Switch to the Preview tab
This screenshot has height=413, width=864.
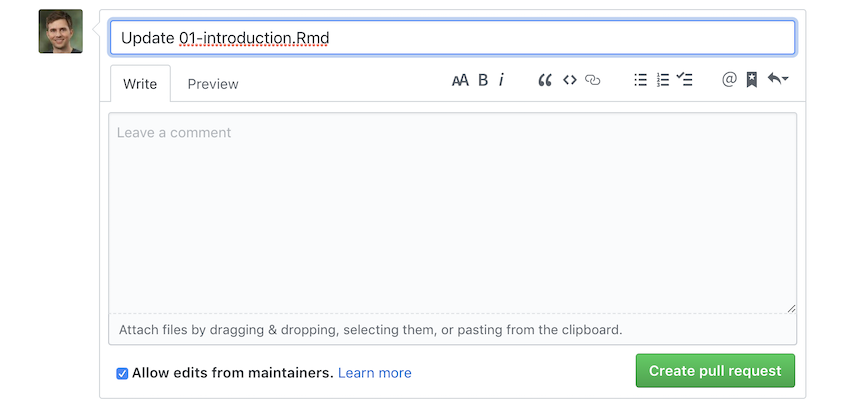tap(213, 84)
